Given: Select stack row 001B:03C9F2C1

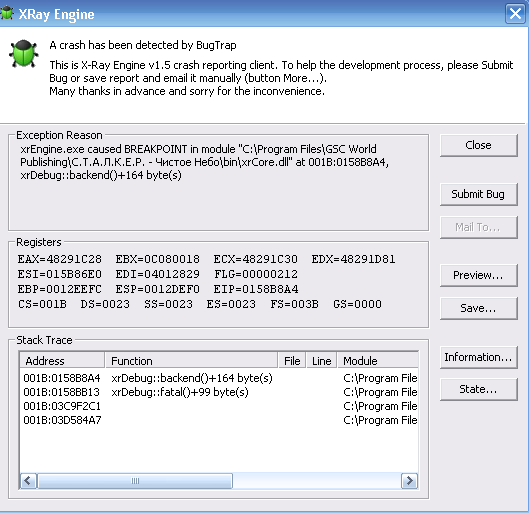Looking at the screenshot, I should click(x=219, y=406).
